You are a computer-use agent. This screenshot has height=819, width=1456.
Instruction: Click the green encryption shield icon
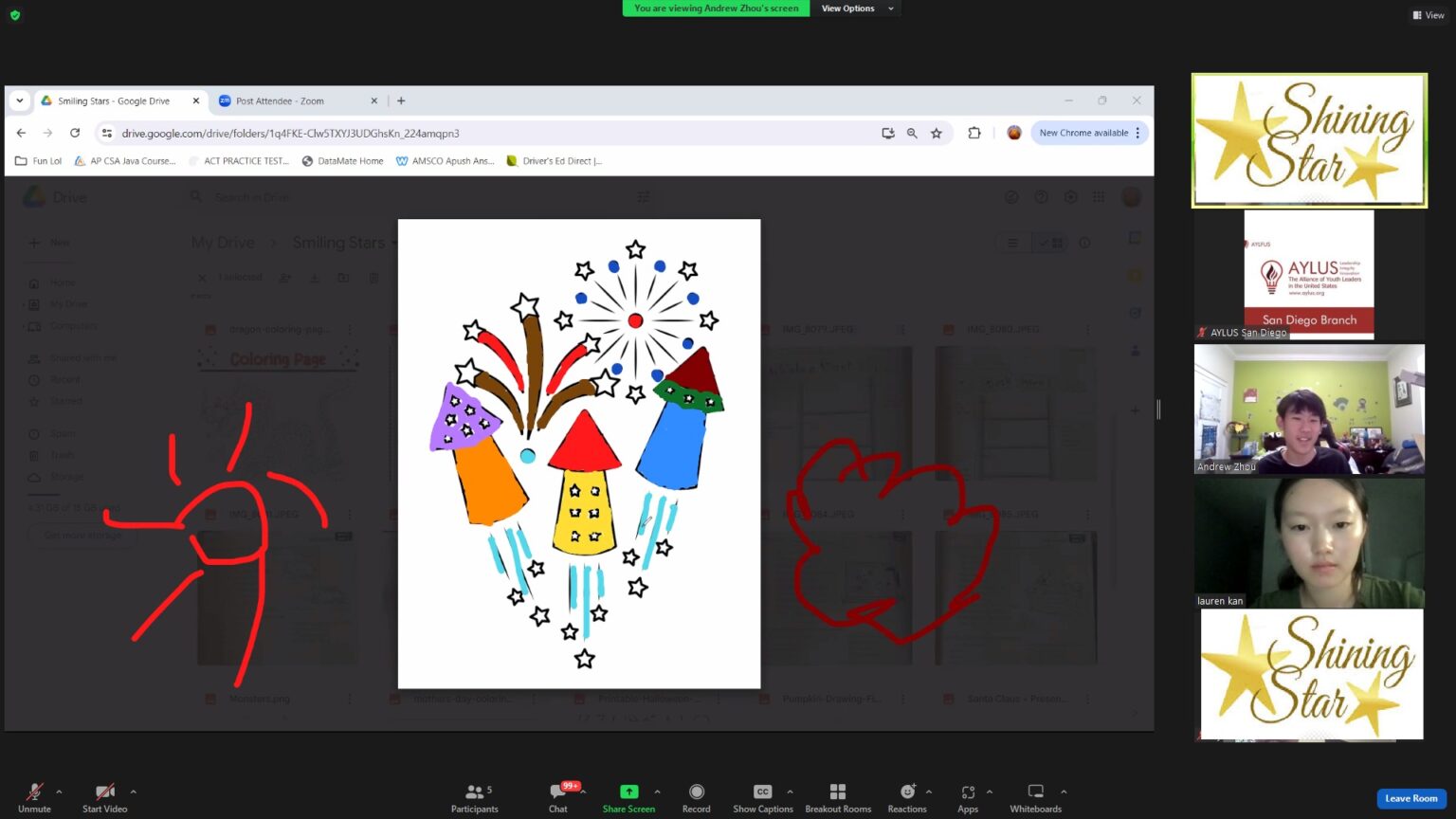pyautogui.click(x=15, y=15)
